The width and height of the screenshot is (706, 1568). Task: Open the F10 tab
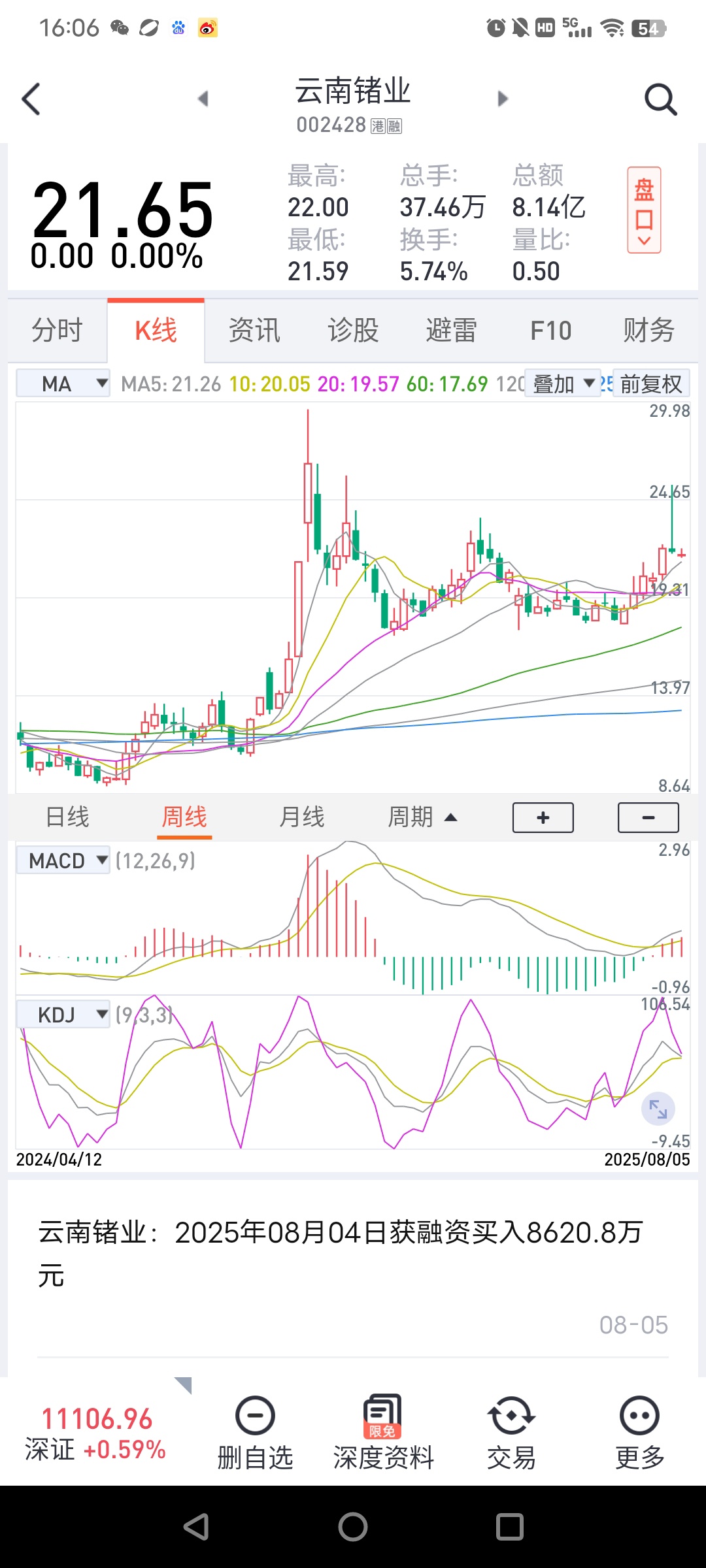point(550,331)
